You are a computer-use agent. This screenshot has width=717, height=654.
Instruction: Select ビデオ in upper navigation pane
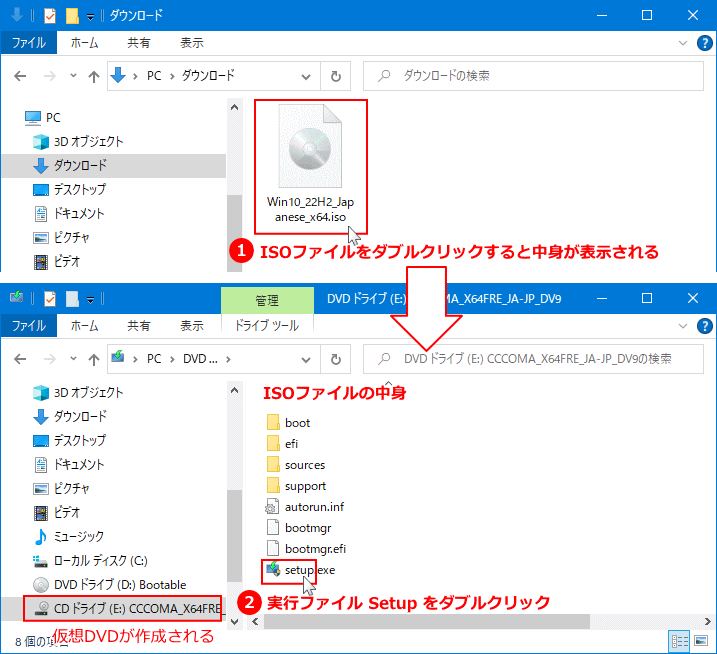57,262
